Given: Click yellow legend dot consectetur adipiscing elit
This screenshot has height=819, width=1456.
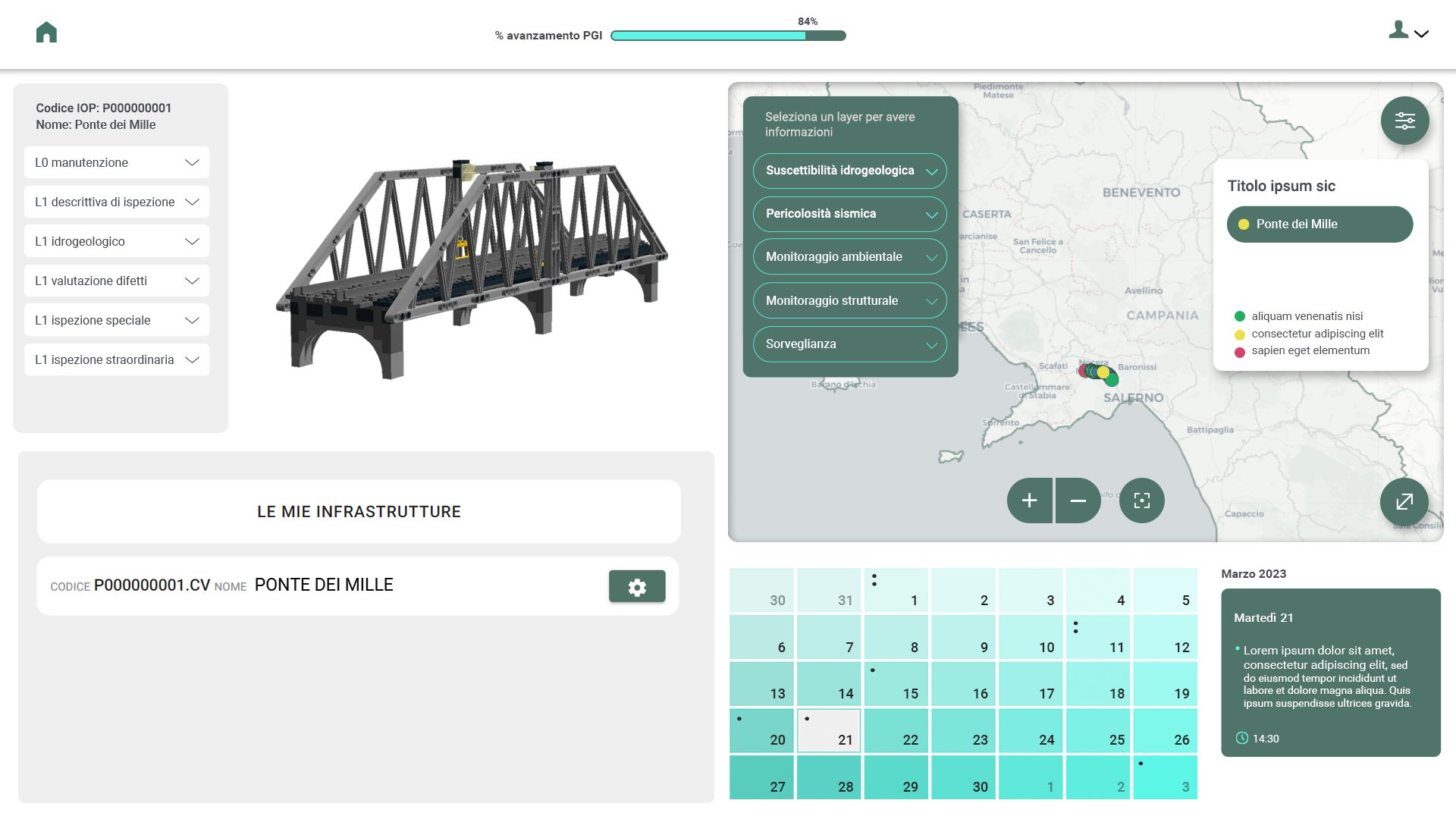Looking at the screenshot, I should pos(1240,334).
